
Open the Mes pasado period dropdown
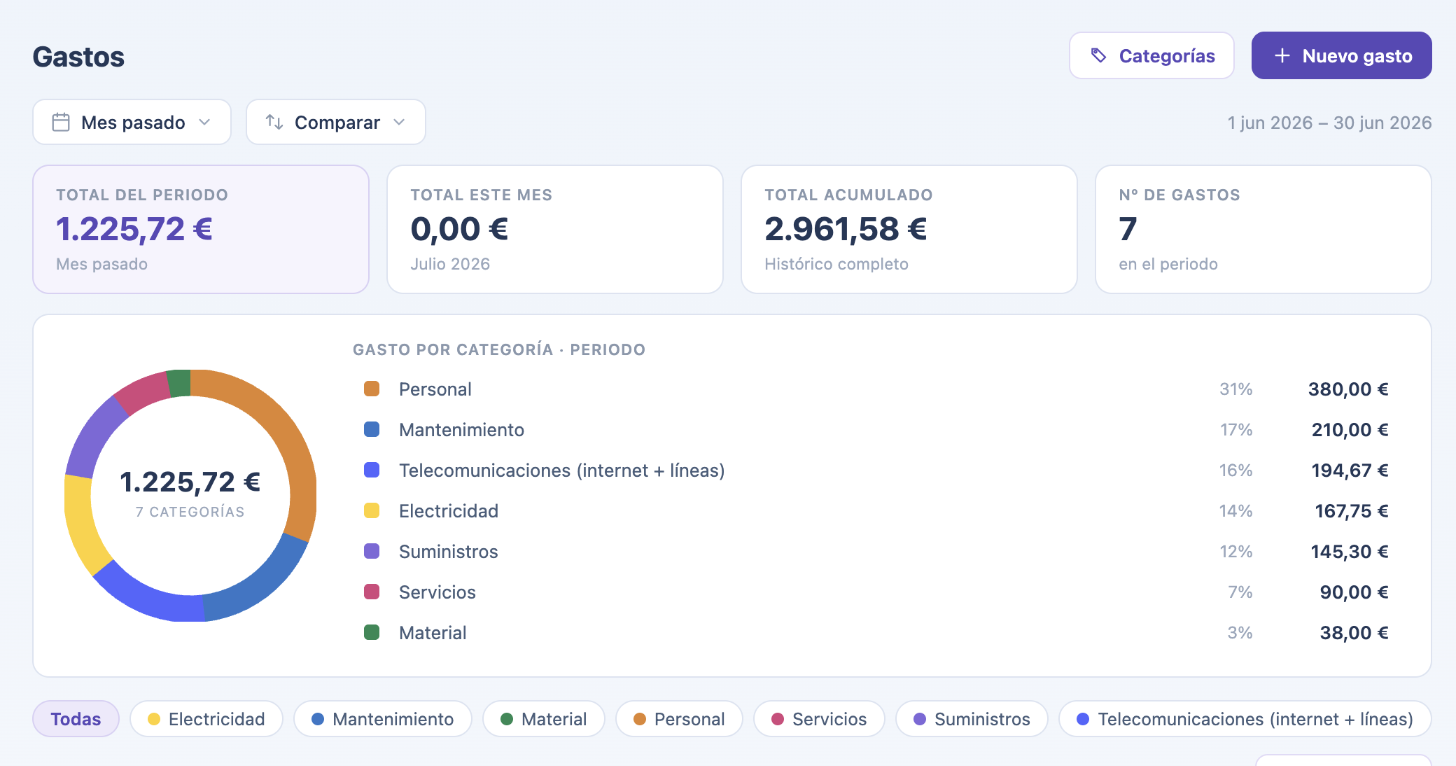[x=132, y=122]
